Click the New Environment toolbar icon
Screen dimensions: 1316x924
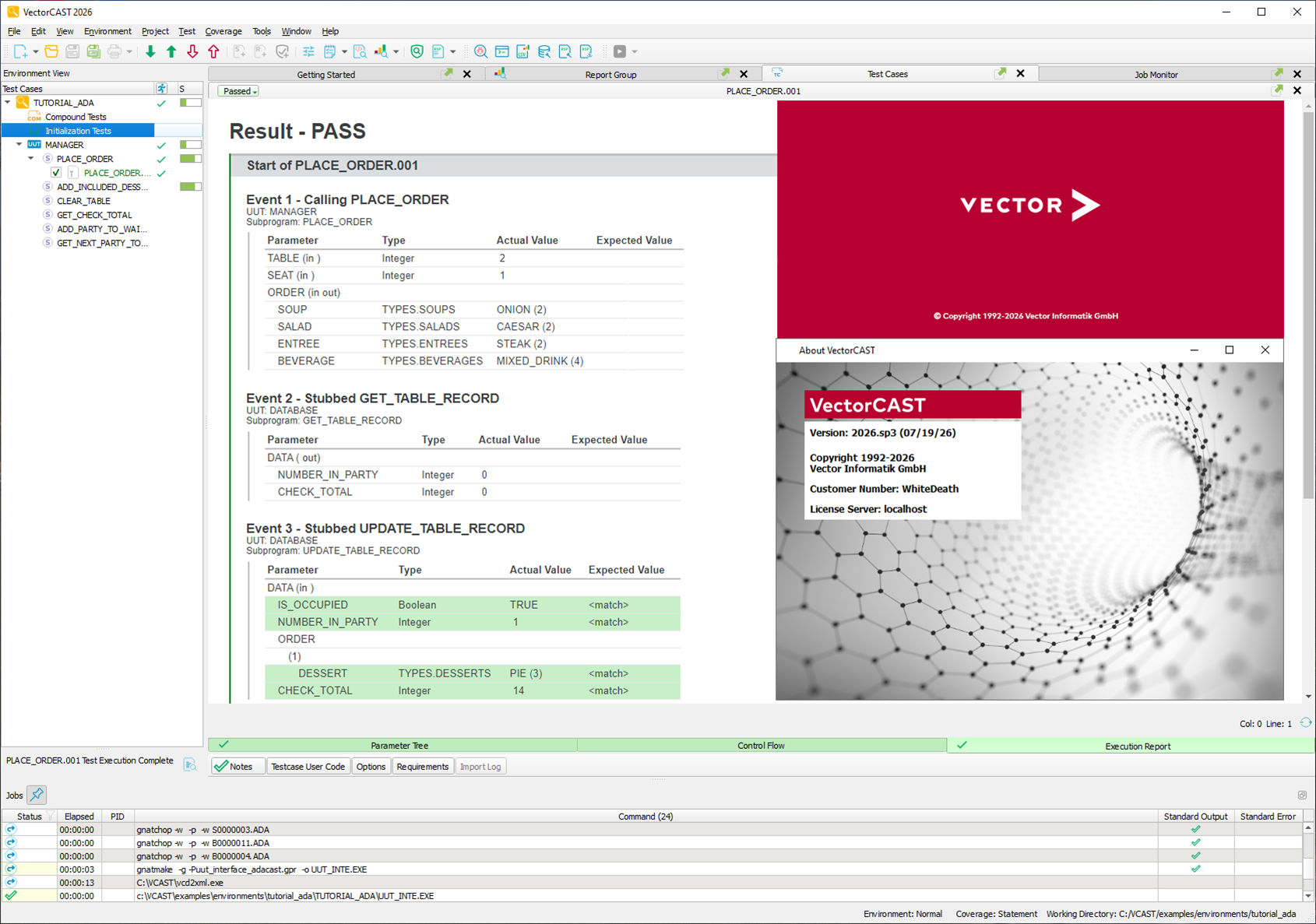(x=20, y=51)
